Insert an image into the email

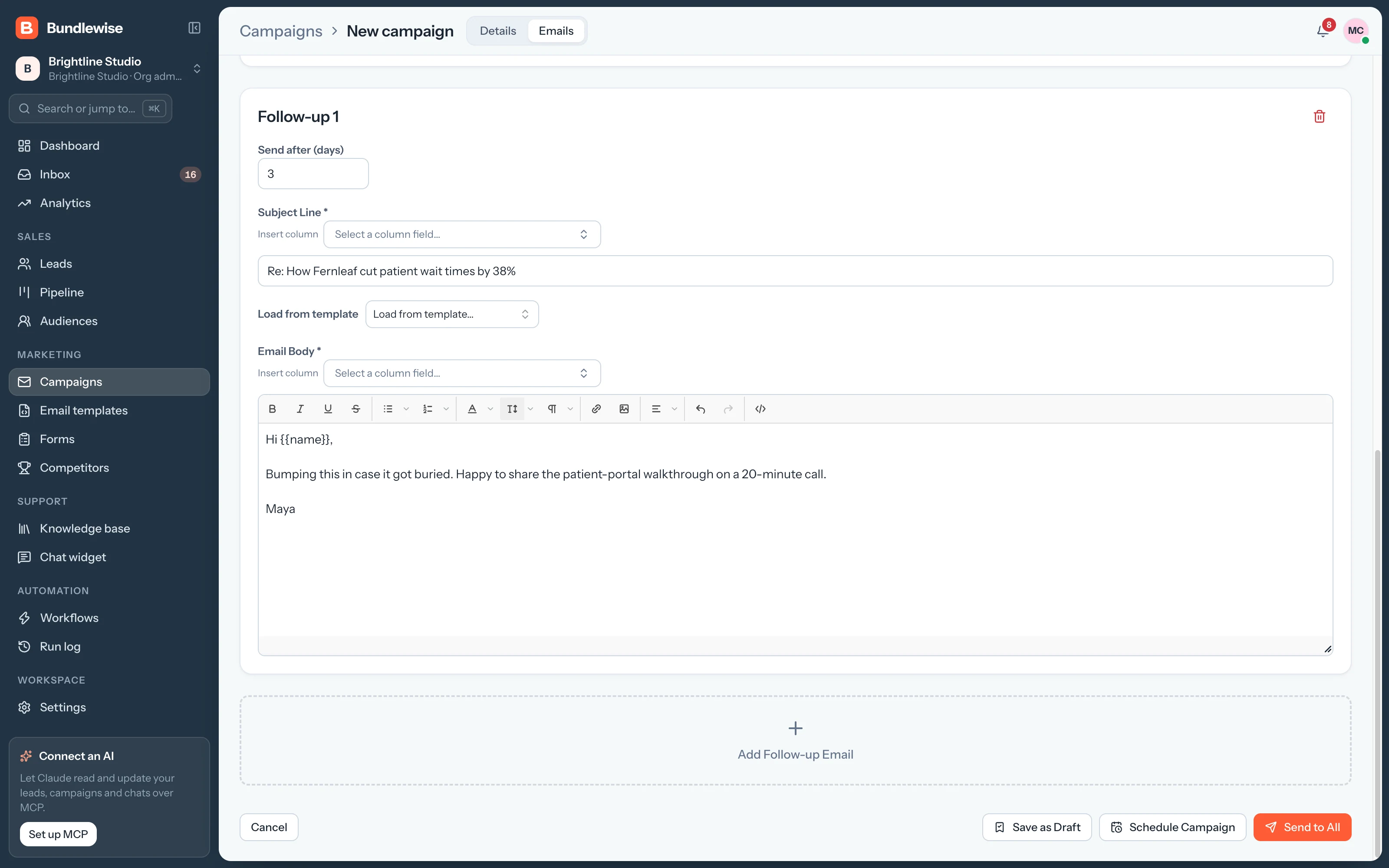point(624,409)
